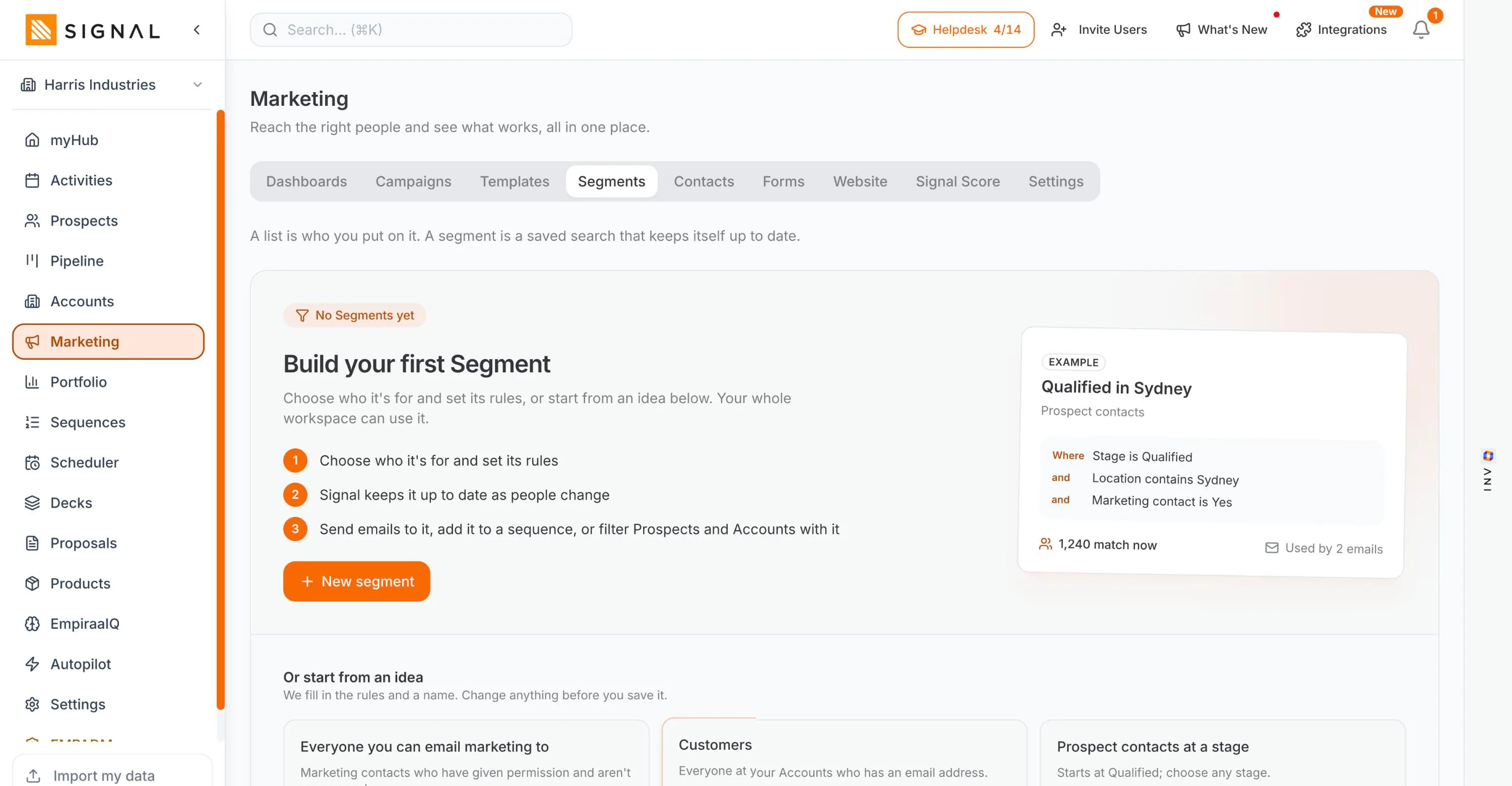The height and width of the screenshot is (786, 1512).
Task: Switch to the Campaigns tab
Action: click(x=413, y=181)
